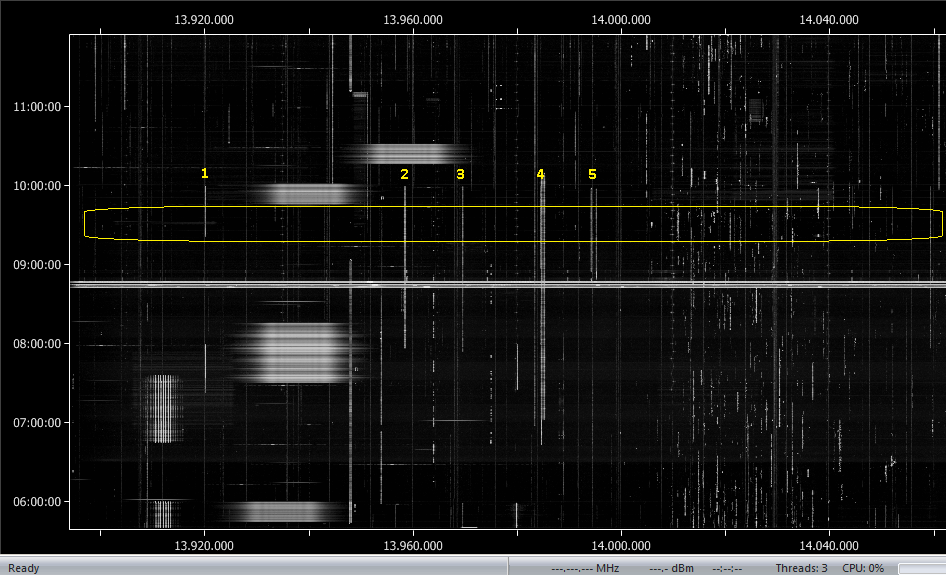
Task: Click the 11:00:00 time axis label
Action: (x=37, y=107)
